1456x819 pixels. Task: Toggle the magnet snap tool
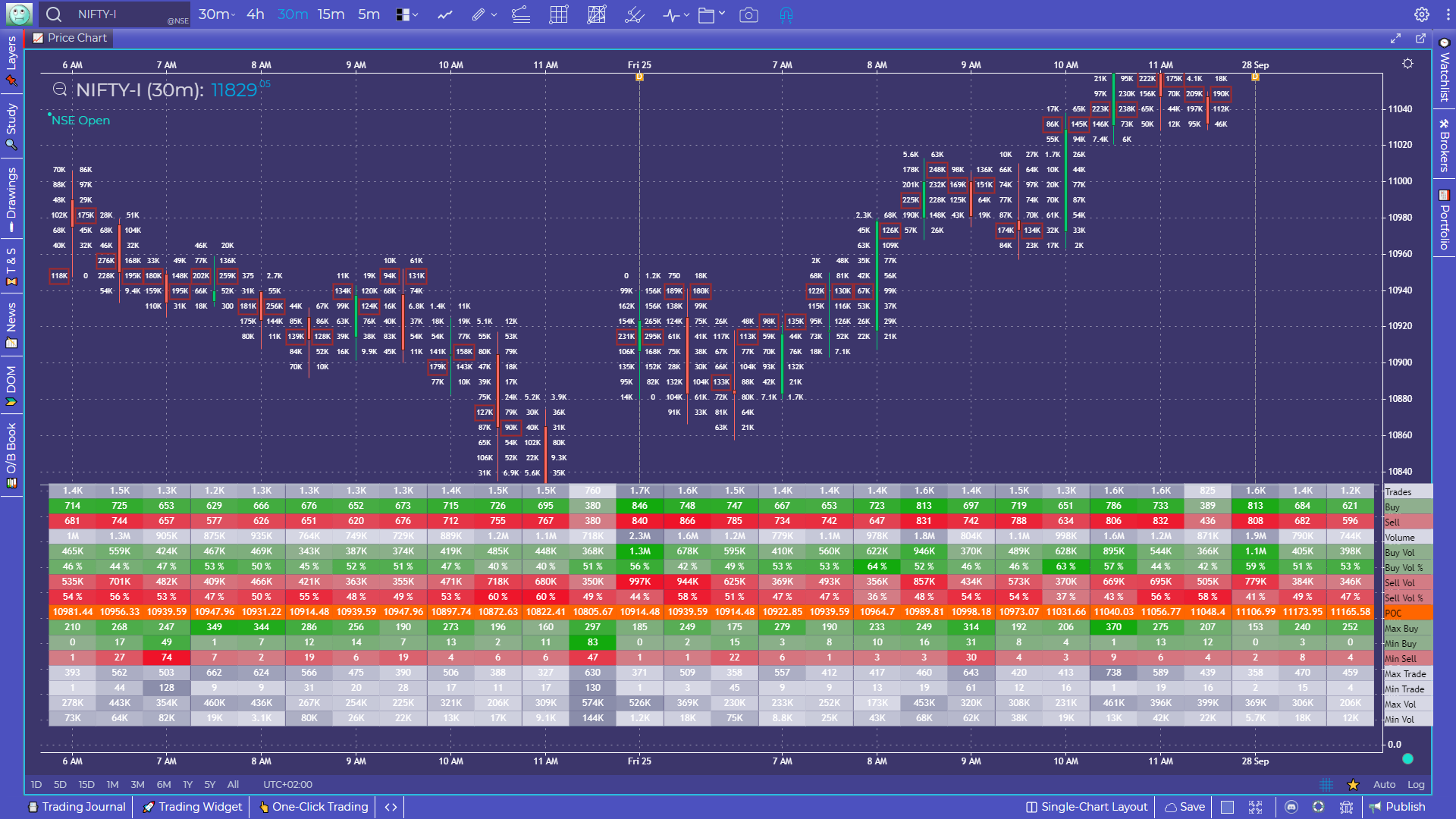coord(786,14)
